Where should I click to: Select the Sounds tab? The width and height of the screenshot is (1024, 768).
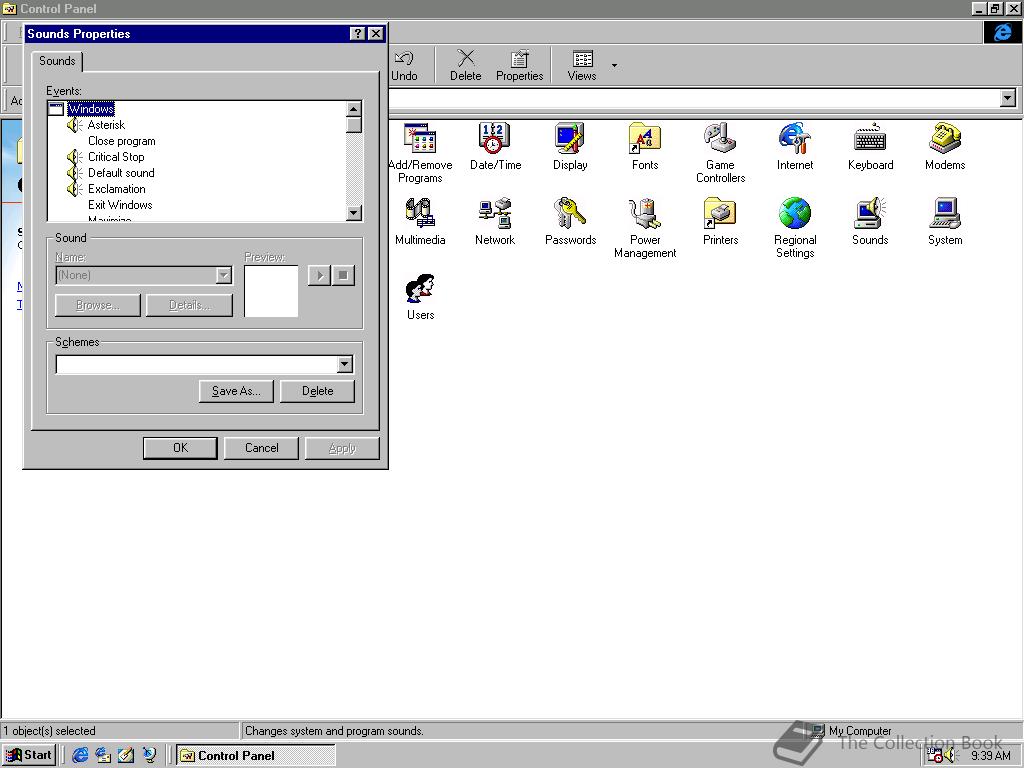click(57, 61)
